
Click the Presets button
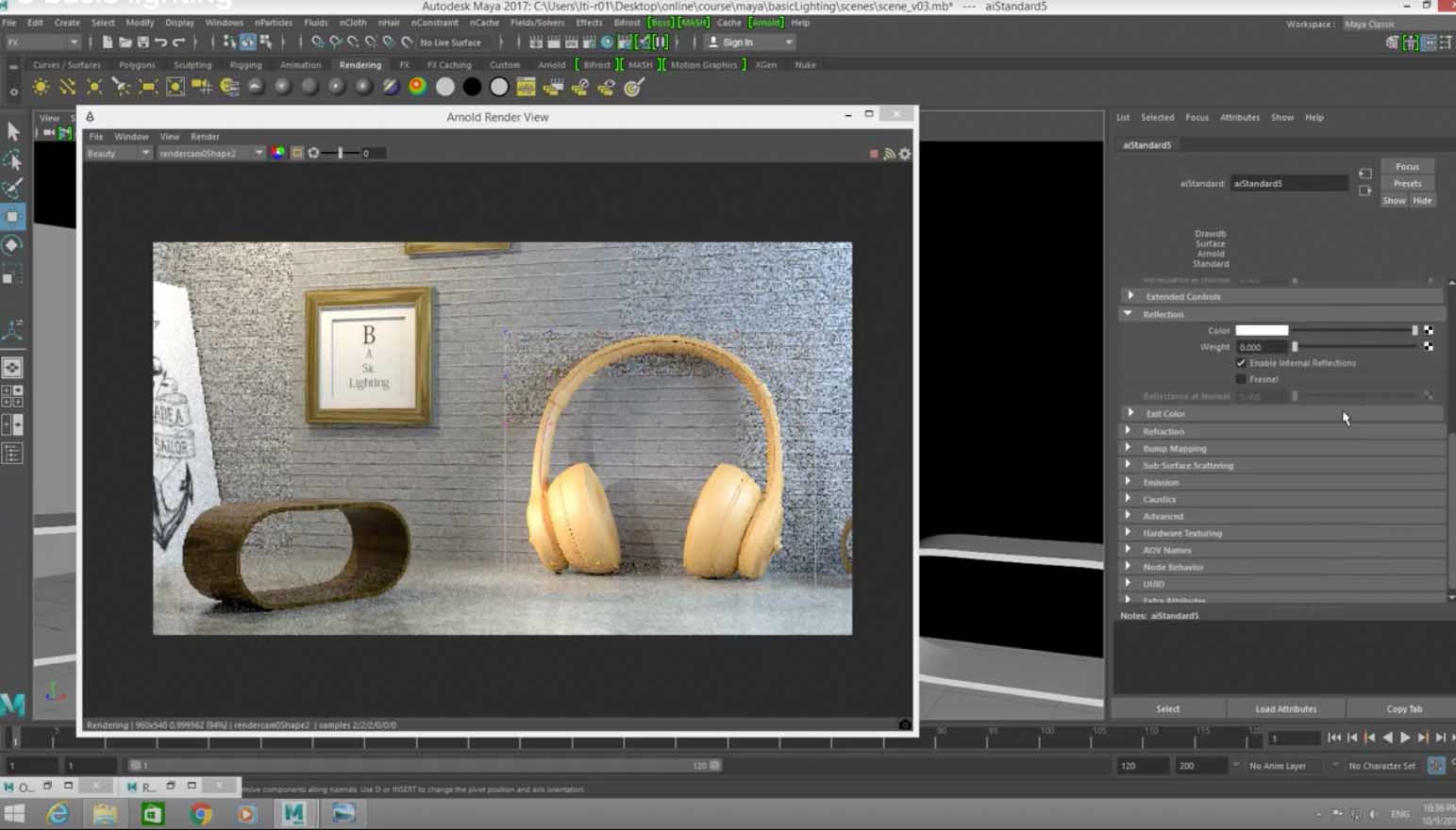[1407, 184]
